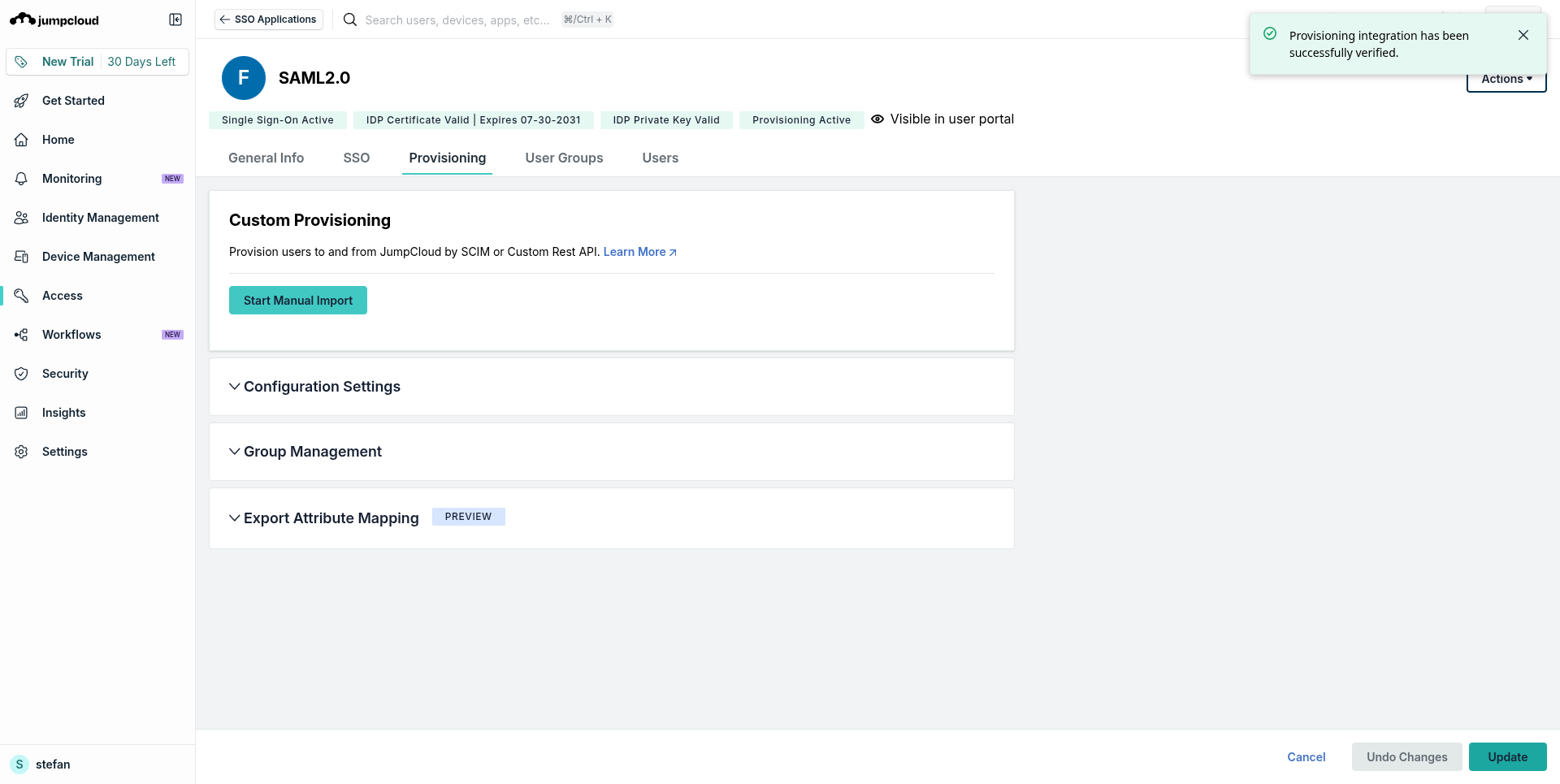Image resolution: width=1560 pixels, height=784 pixels.
Task: Open the Learn More link
Action: click(640, 252)
